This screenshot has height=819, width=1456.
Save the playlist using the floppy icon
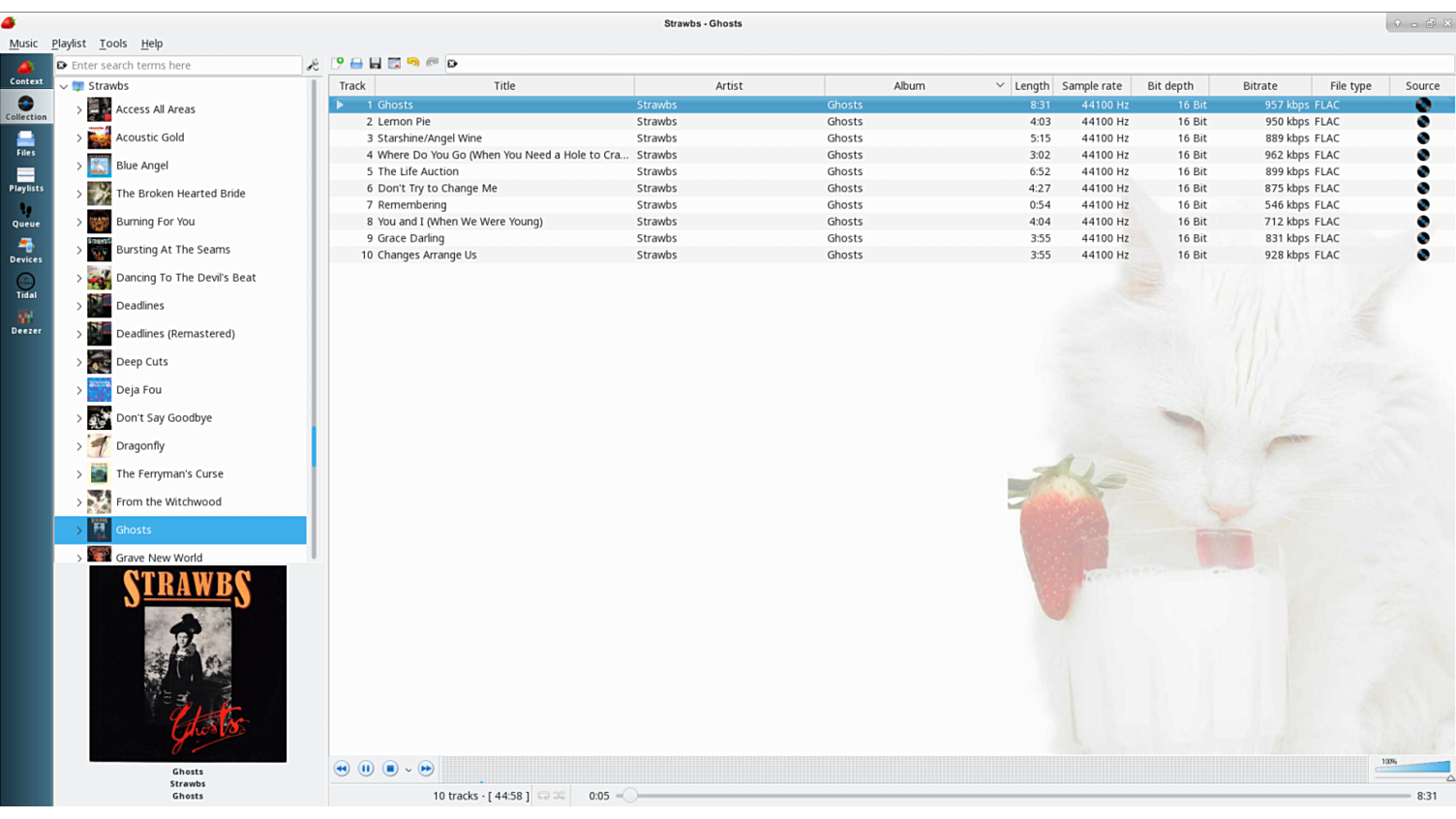(376, 64)
